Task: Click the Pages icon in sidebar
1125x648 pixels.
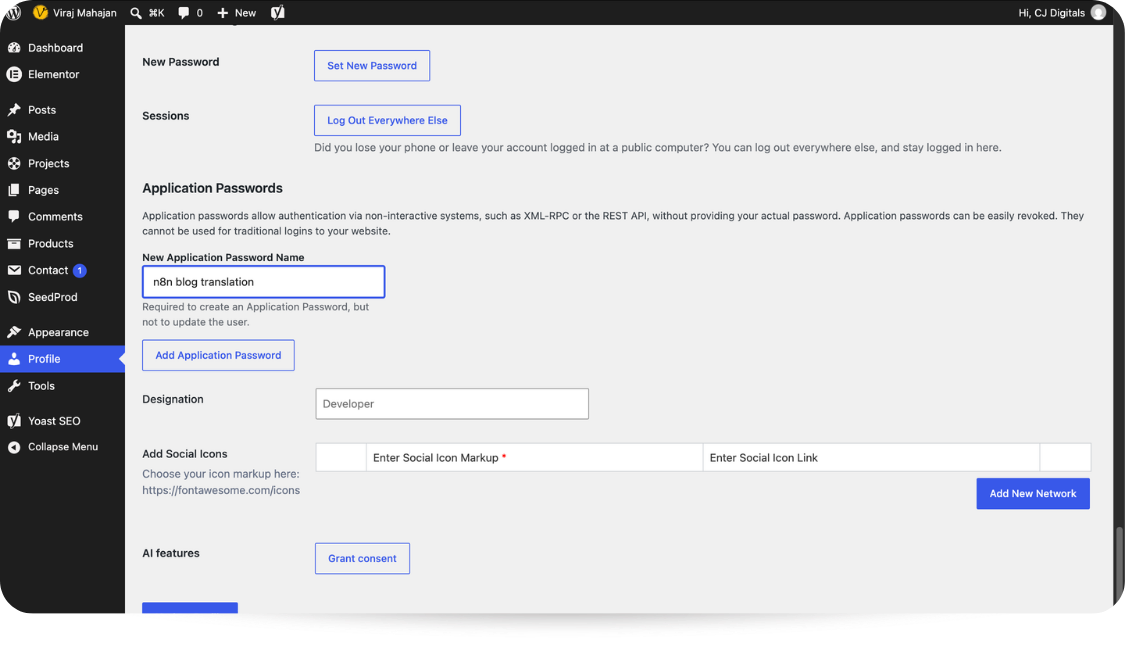Action: [x=14, y=190]
